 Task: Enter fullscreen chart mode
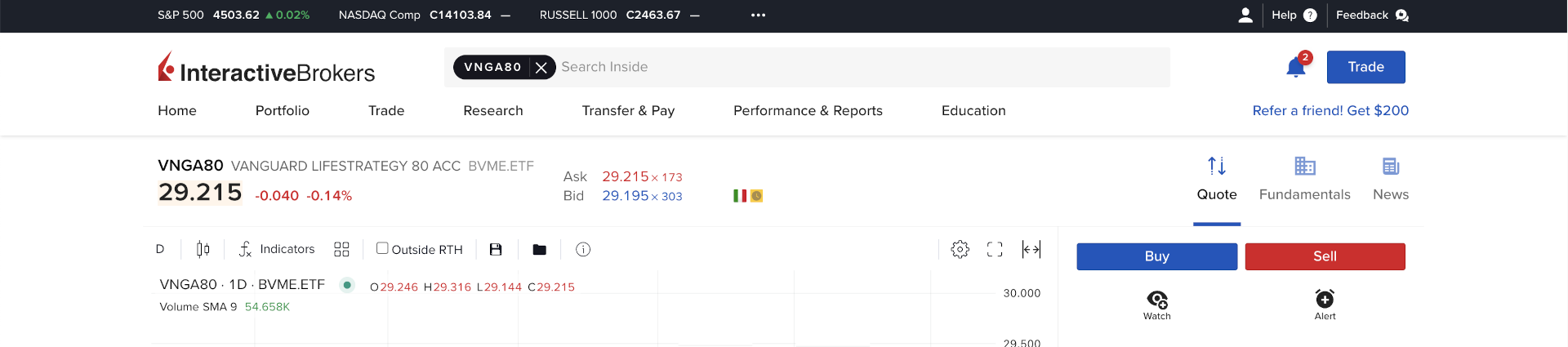click(995, 249)
